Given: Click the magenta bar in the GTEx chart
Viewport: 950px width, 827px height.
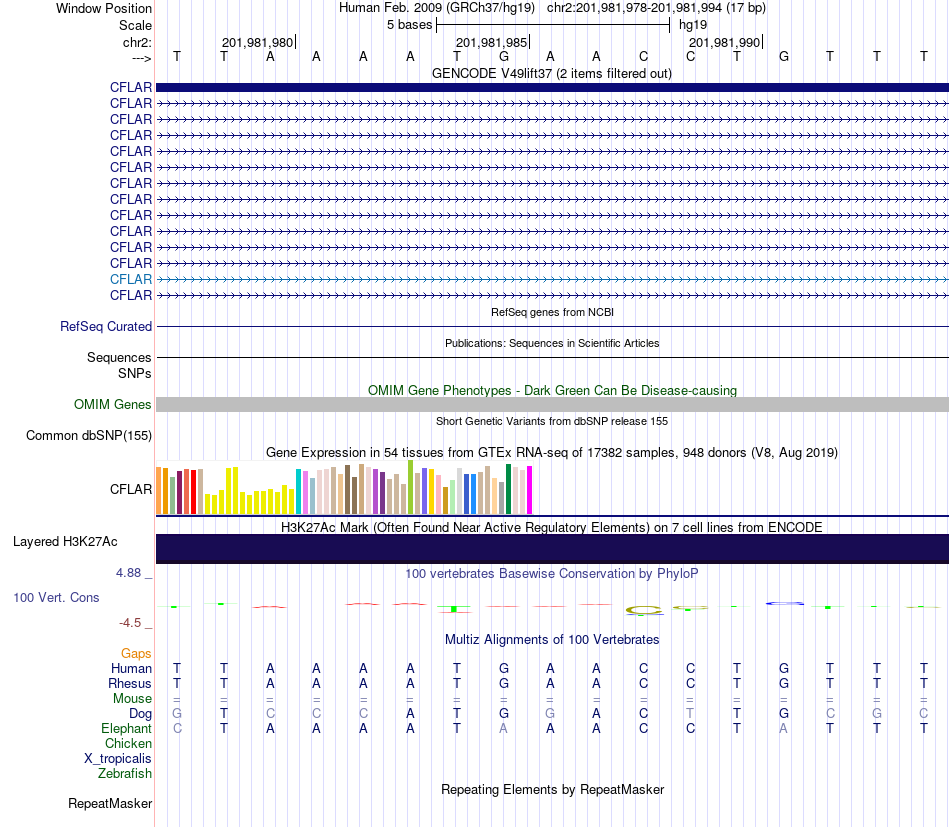Looking at the screenshot, I should (x=530, y=490).
